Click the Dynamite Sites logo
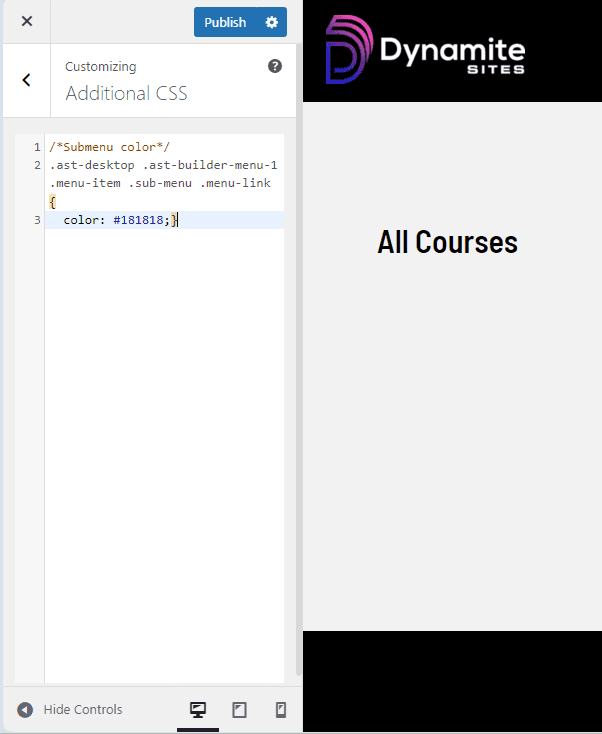This screenshot has height=734, width=602. (425, 50)
